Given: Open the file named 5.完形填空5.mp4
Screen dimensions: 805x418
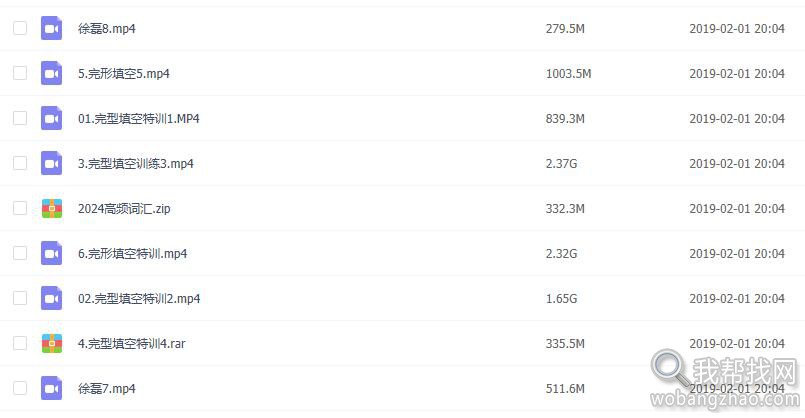Looking at the screenshot, I should [x=124, y=73].
